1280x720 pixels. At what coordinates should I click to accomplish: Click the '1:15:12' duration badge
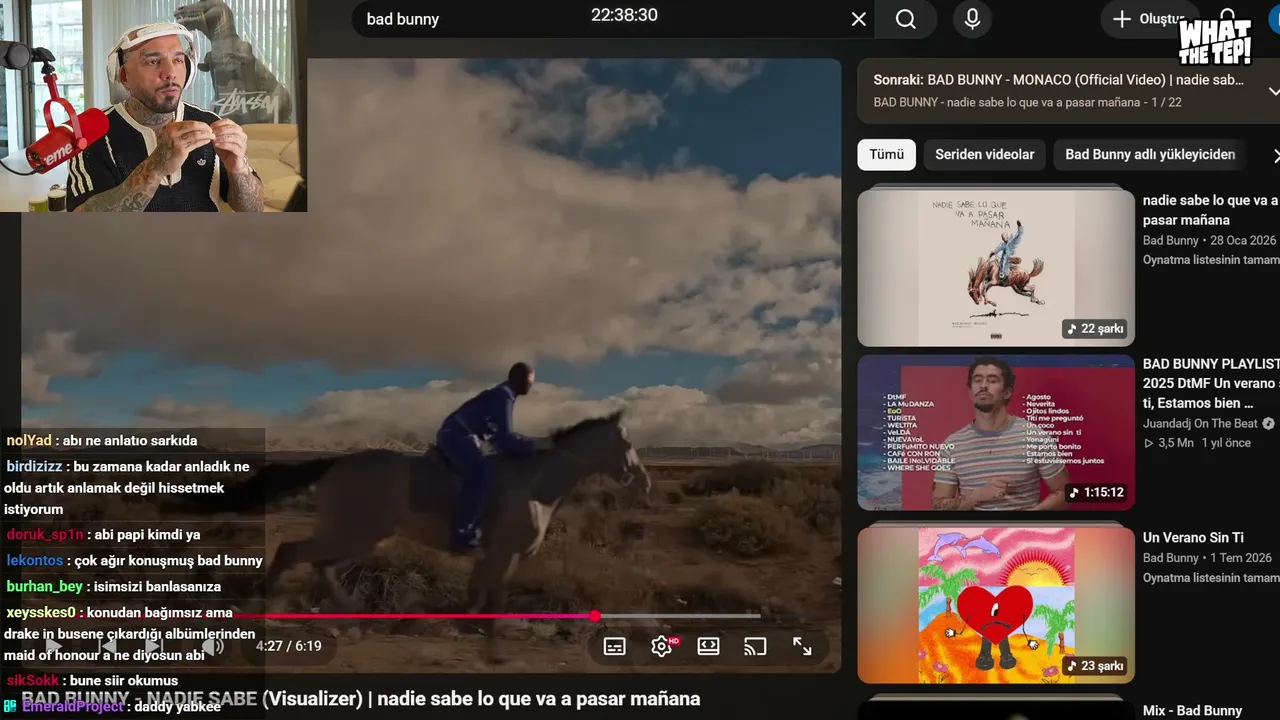(1096, 493)
